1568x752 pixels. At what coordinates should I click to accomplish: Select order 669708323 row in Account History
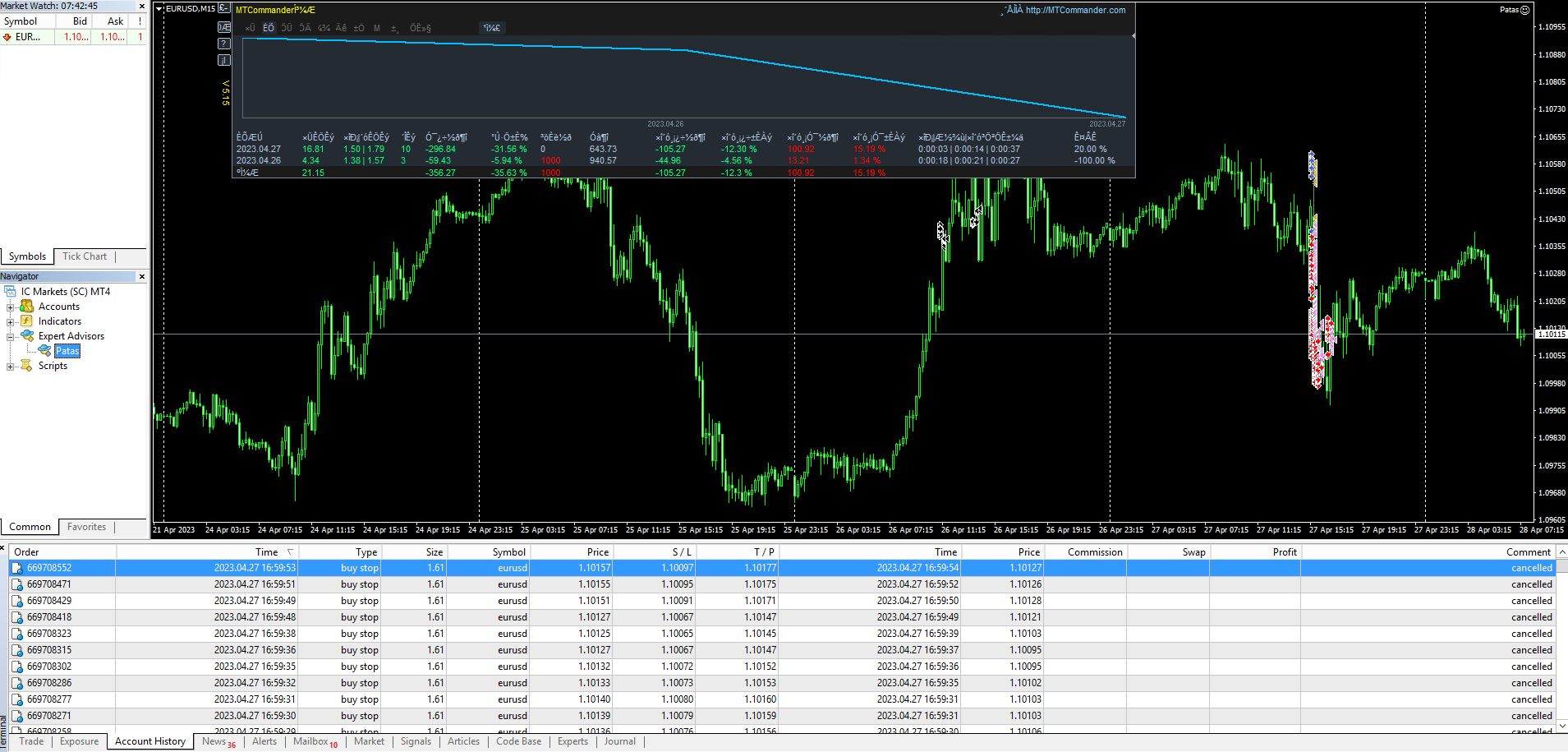coord(49,634)
